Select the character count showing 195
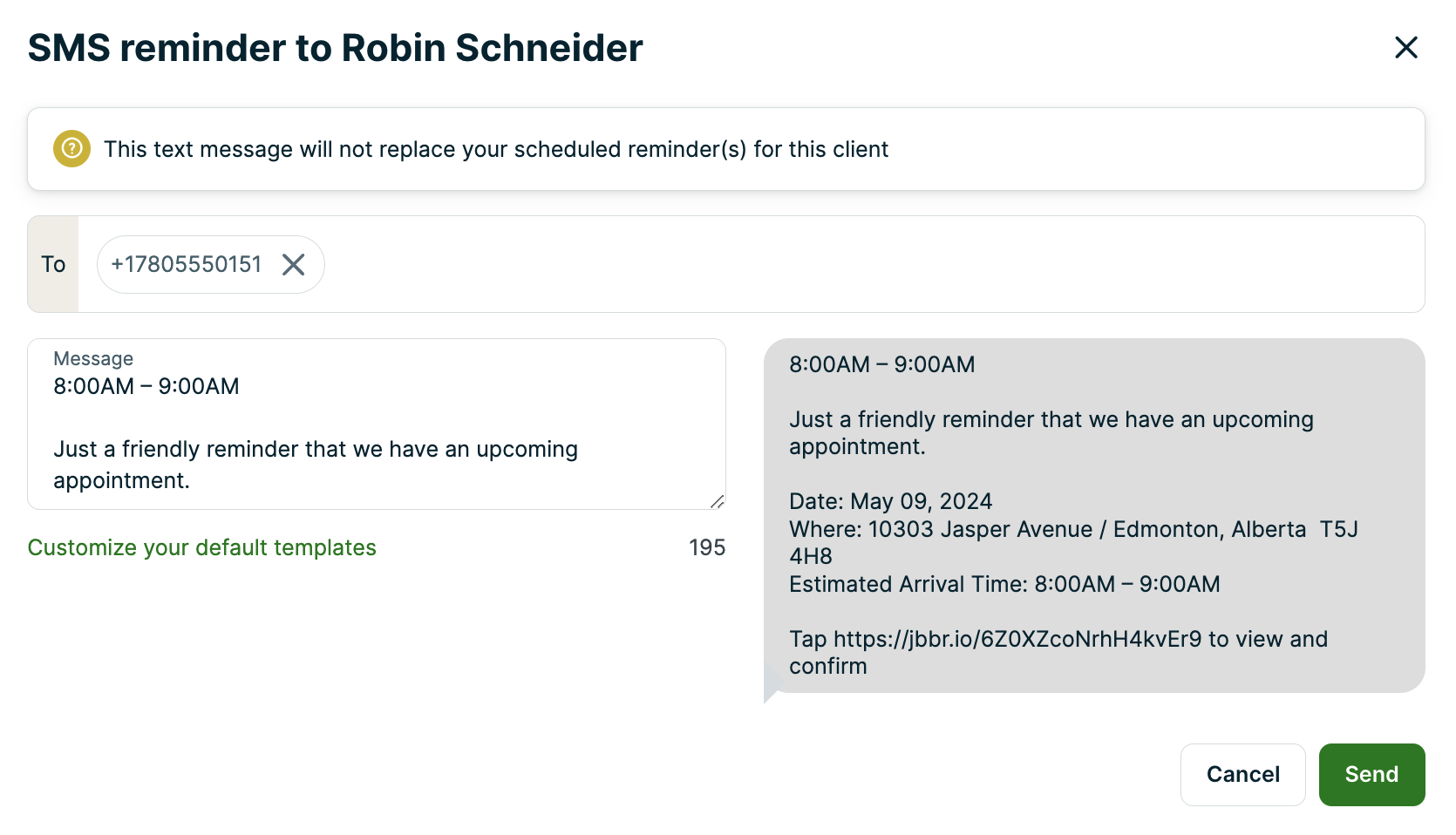 [706, 547]
